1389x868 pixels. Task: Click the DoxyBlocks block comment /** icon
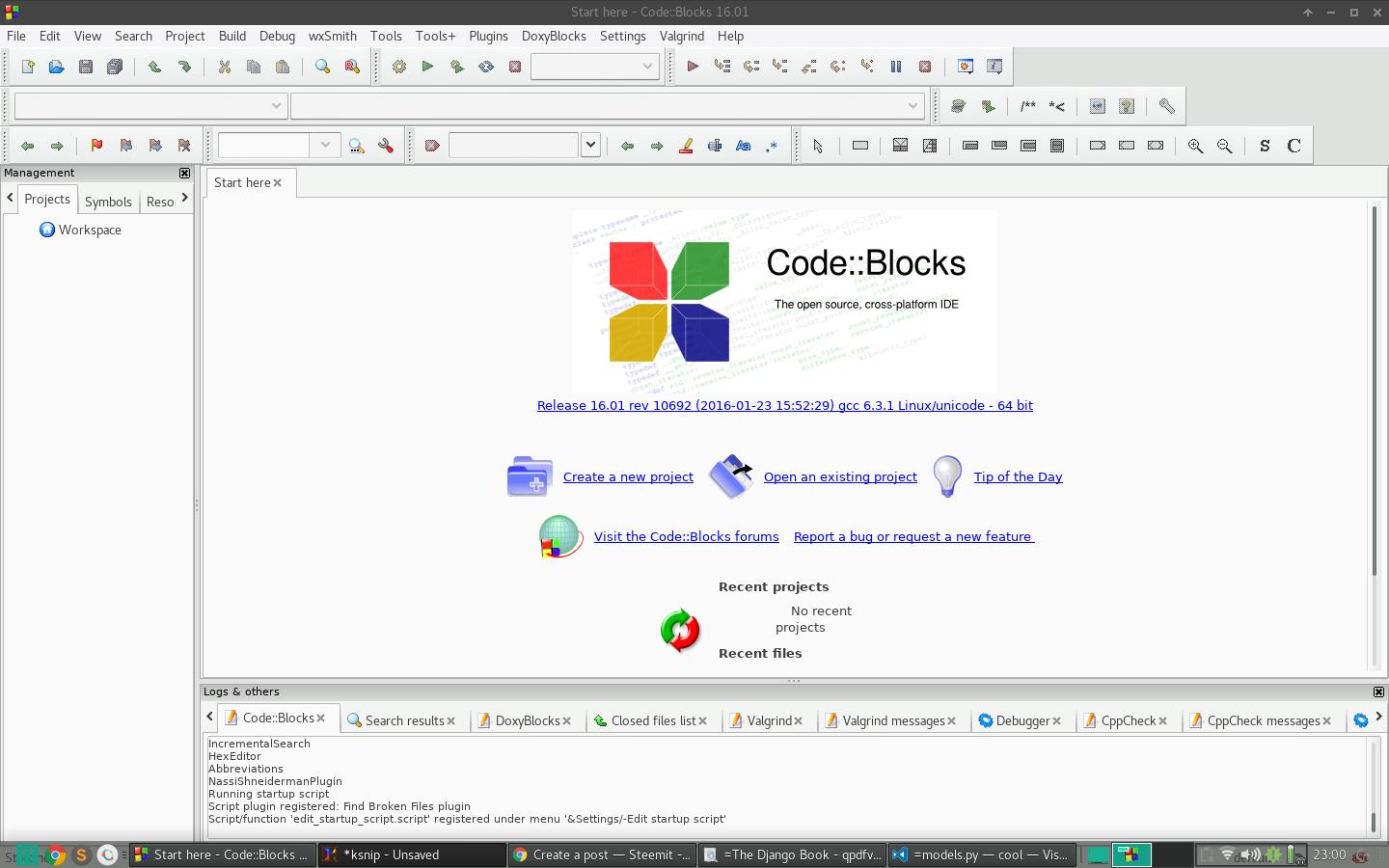click(x=1028, y=106)
